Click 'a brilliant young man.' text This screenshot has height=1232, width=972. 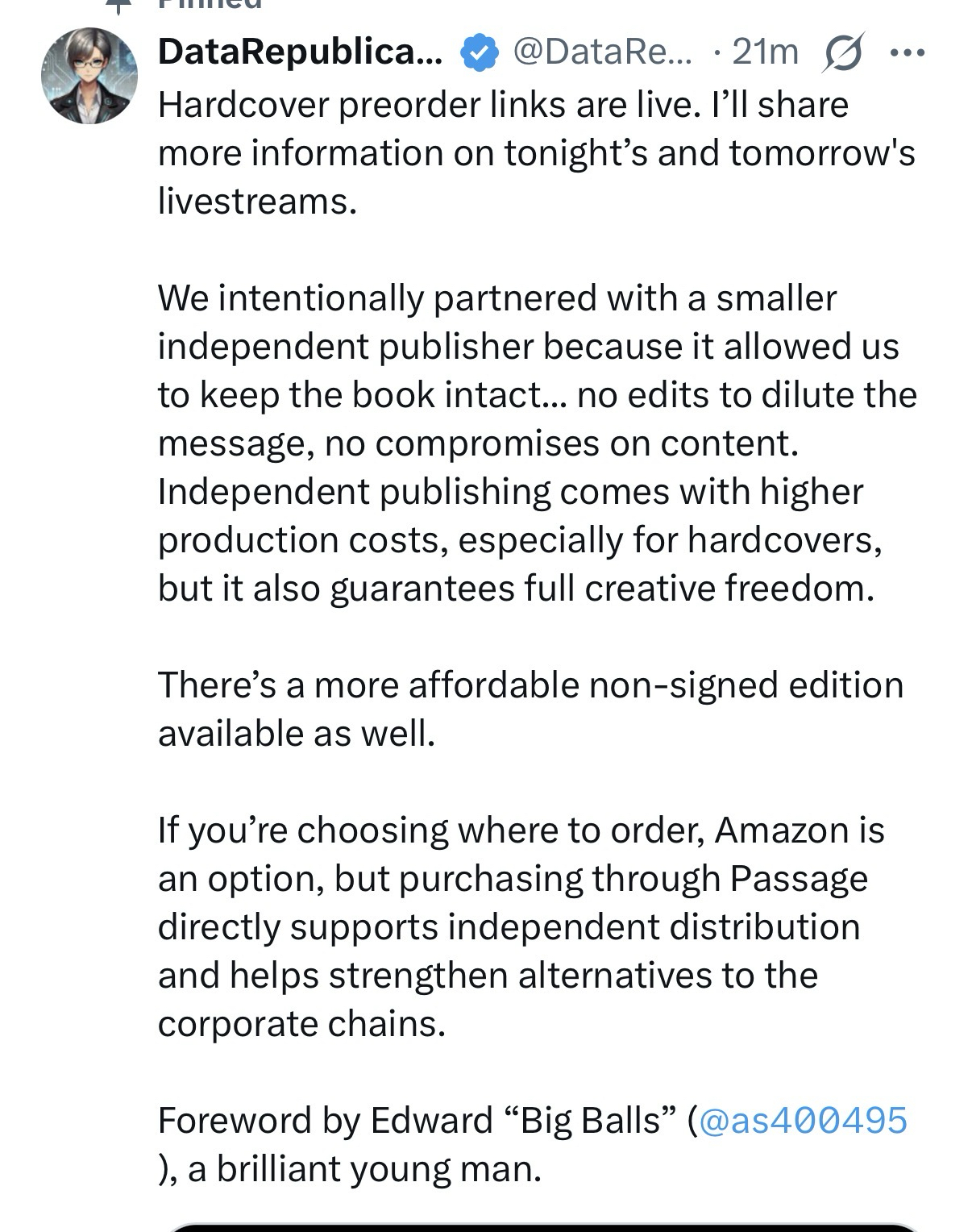coord(364,1168)
